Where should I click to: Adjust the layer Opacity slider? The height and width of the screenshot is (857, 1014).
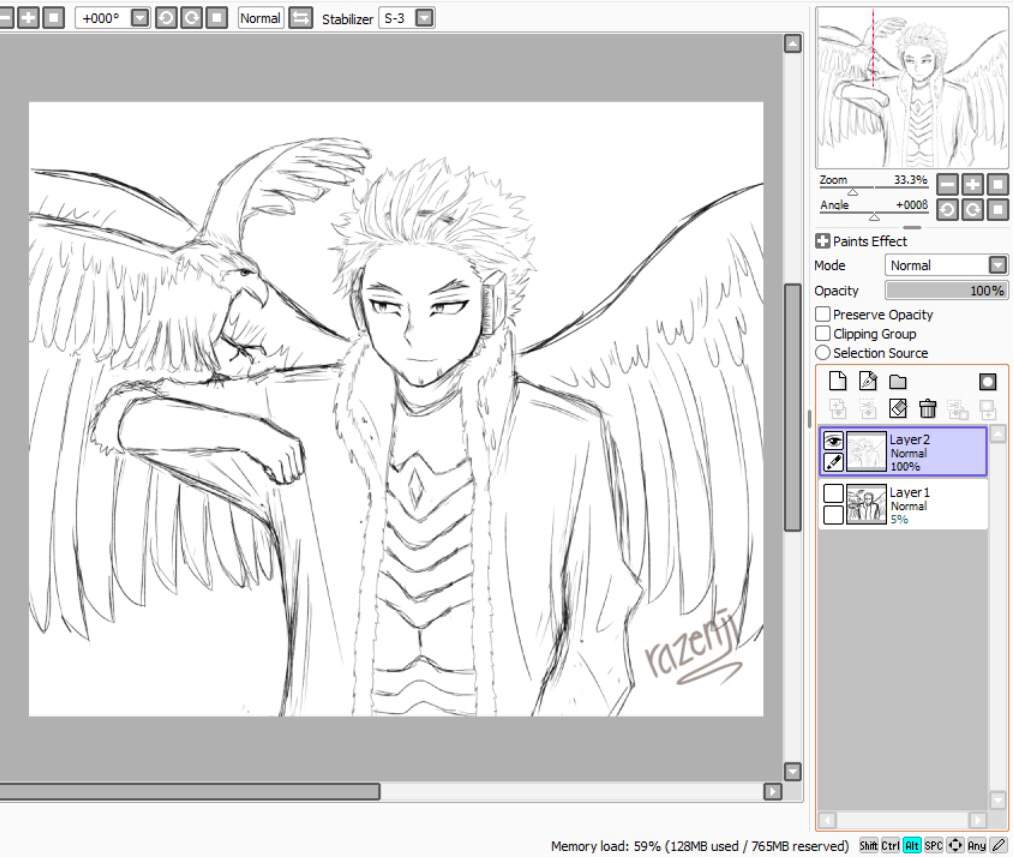[946, 290]
